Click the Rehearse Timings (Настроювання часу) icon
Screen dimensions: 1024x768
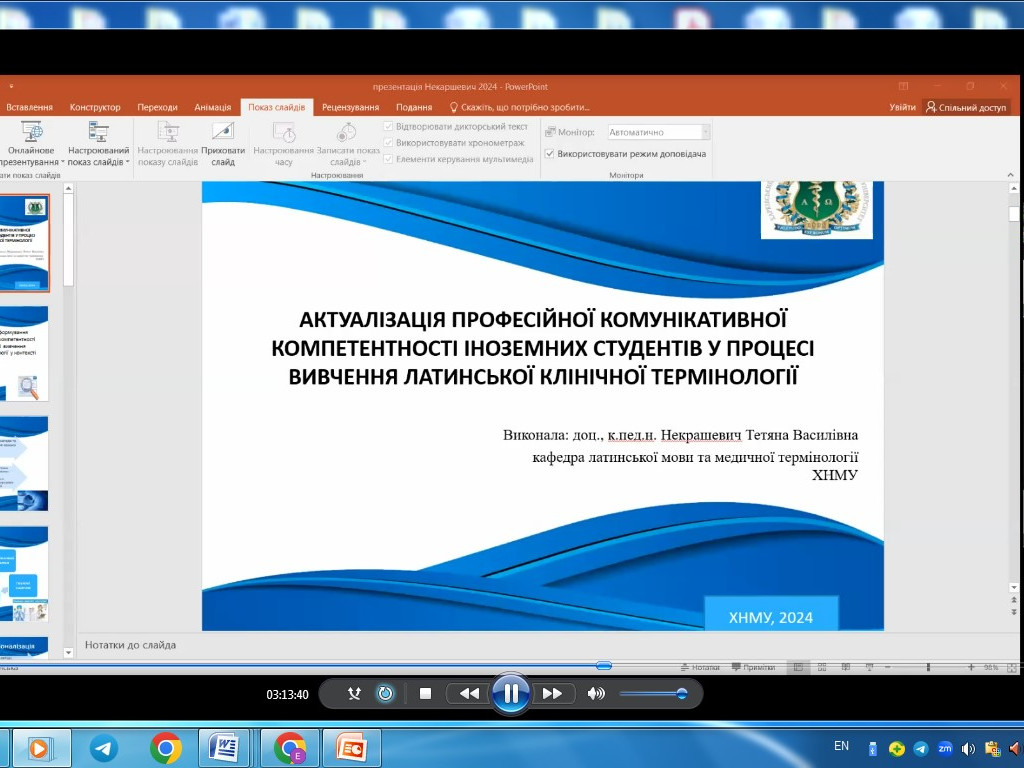[284, 132]
